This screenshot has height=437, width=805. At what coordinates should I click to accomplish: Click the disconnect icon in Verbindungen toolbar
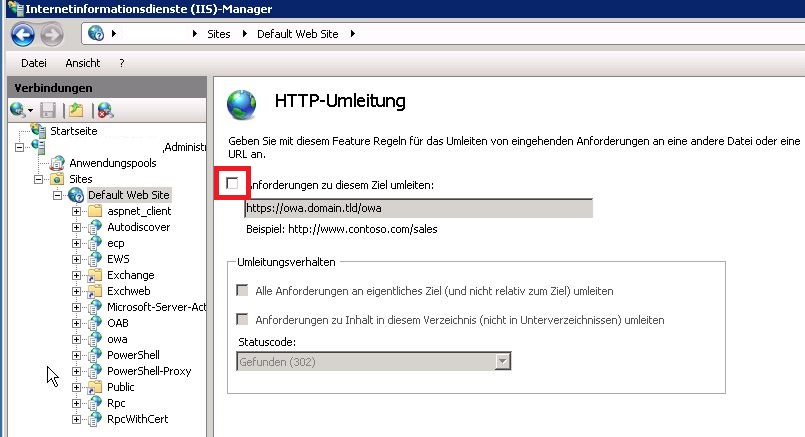click(x=104, y=110)
